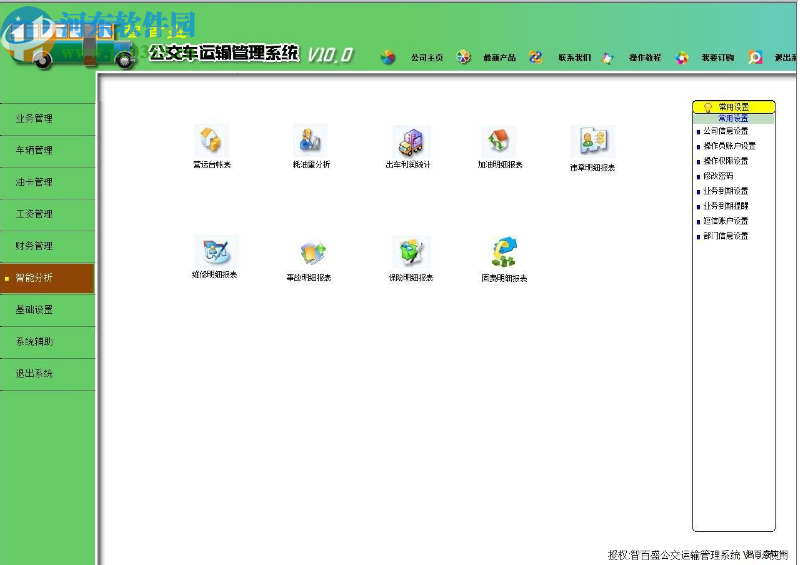Open the 营运台帐表 report icon
This screenshot has height=565, width=800.
coord(211,140)
